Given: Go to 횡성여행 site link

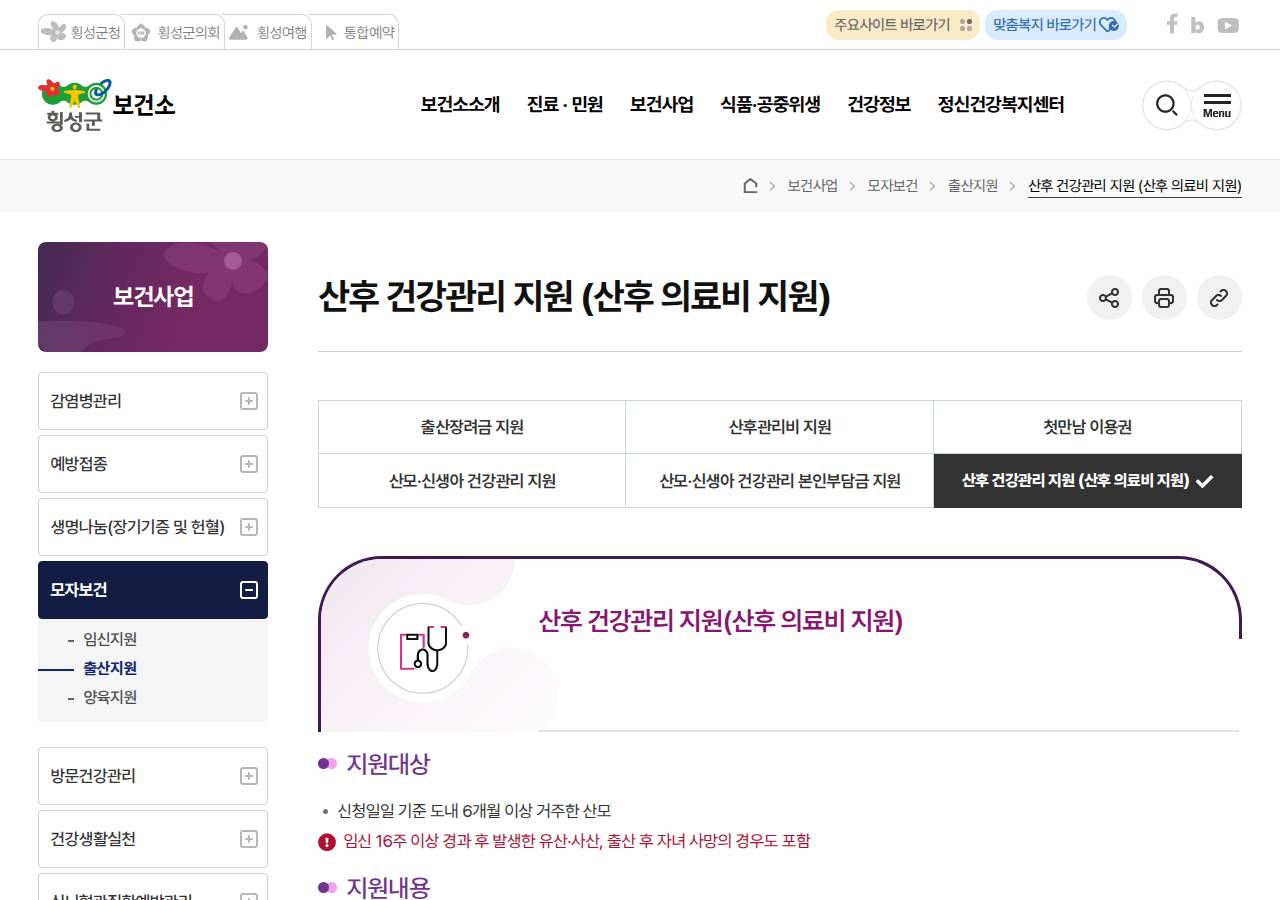Looking at the screenshot, I should [x=267, y=32].
